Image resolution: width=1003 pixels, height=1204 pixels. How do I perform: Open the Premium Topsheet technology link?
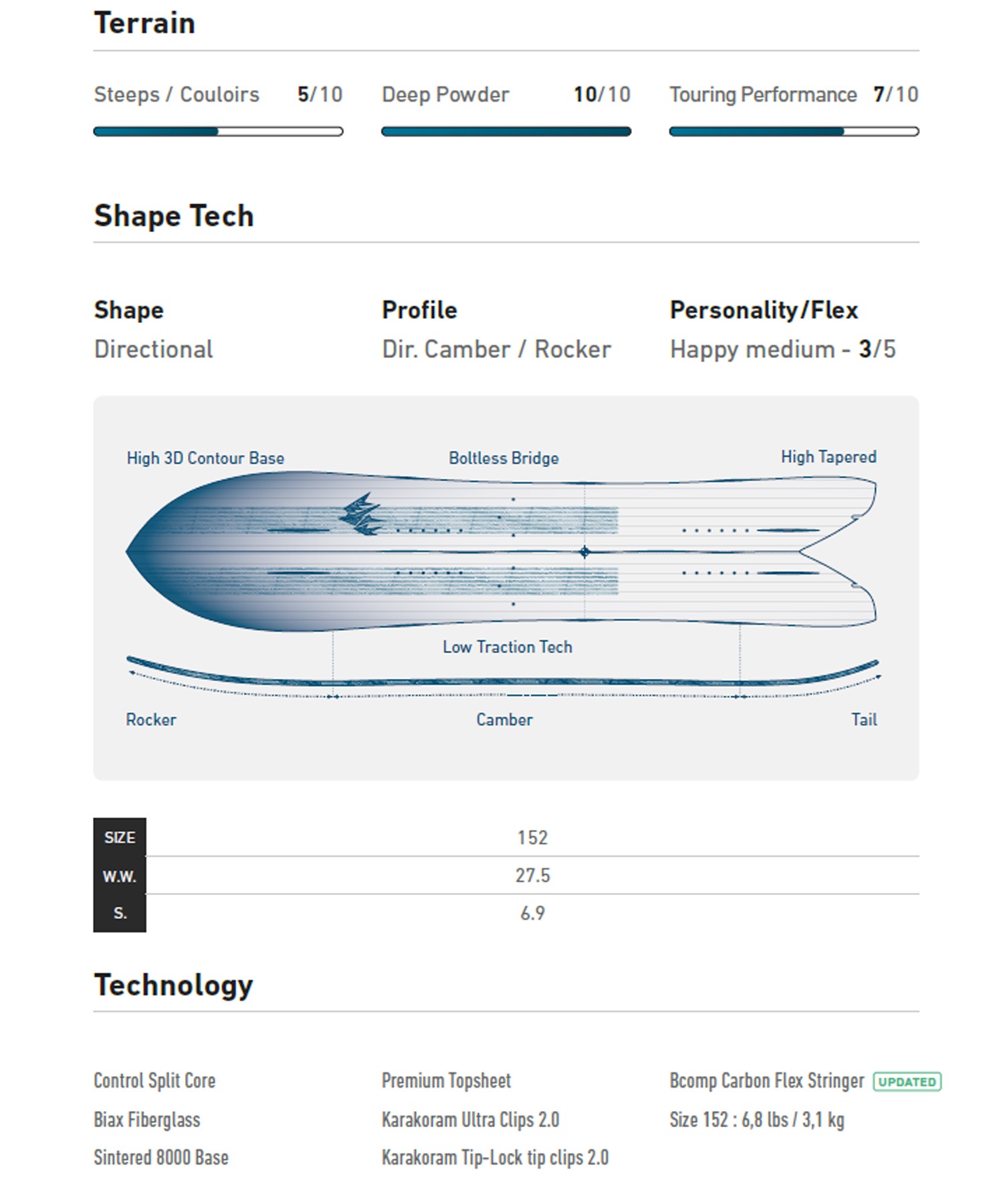446,1081
